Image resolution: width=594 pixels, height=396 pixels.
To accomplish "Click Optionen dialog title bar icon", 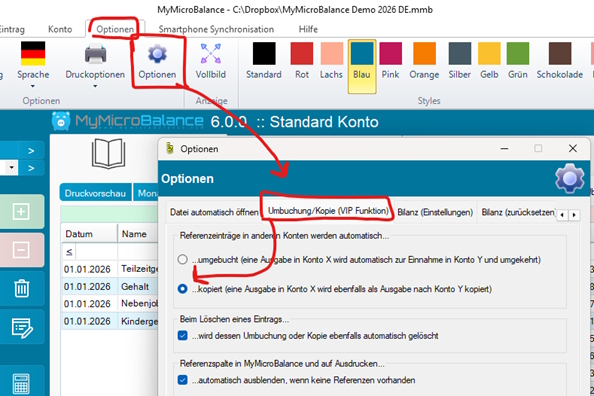I will pos(170,149).
